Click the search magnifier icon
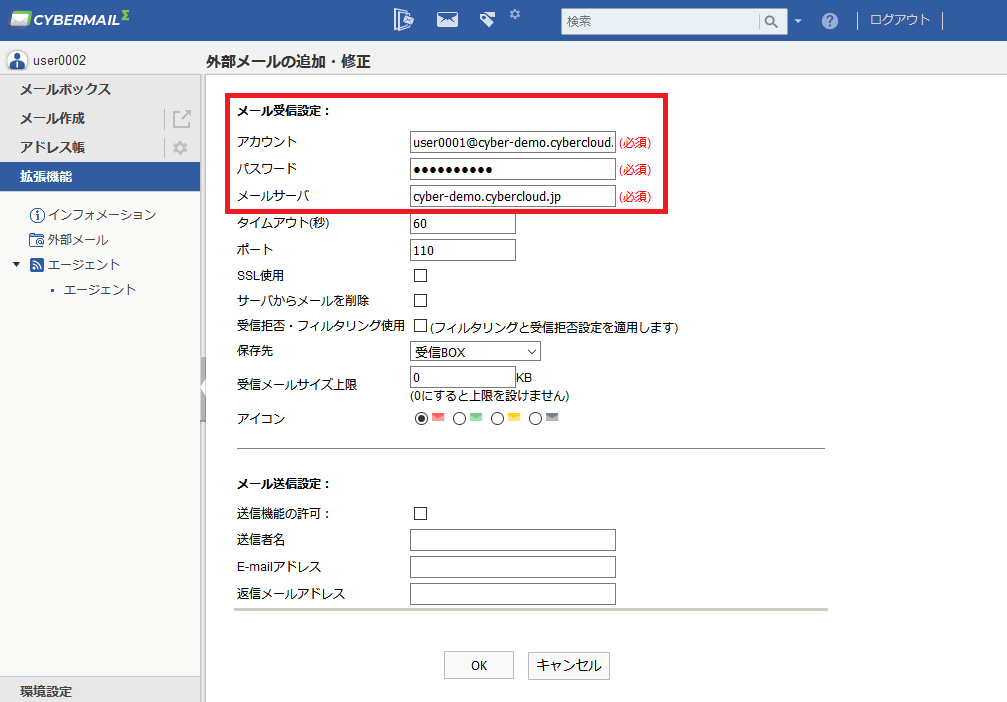Viewport: 1007px width, 702px height. click(x=771, y=21)
